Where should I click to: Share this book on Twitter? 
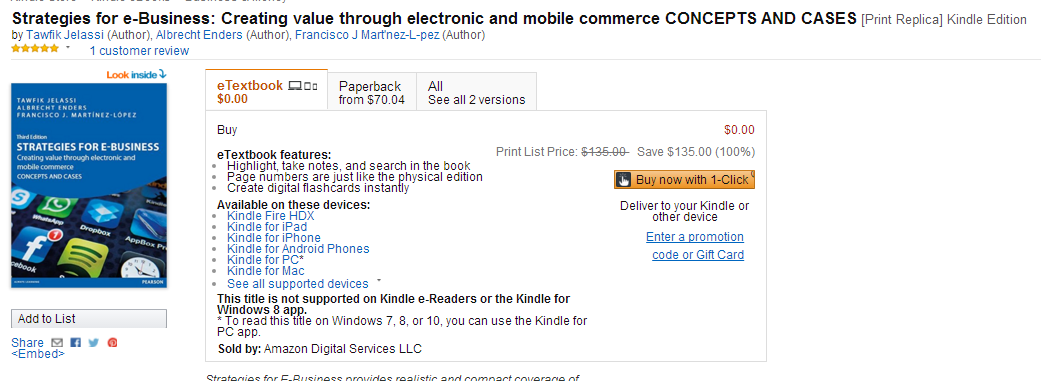94,343
